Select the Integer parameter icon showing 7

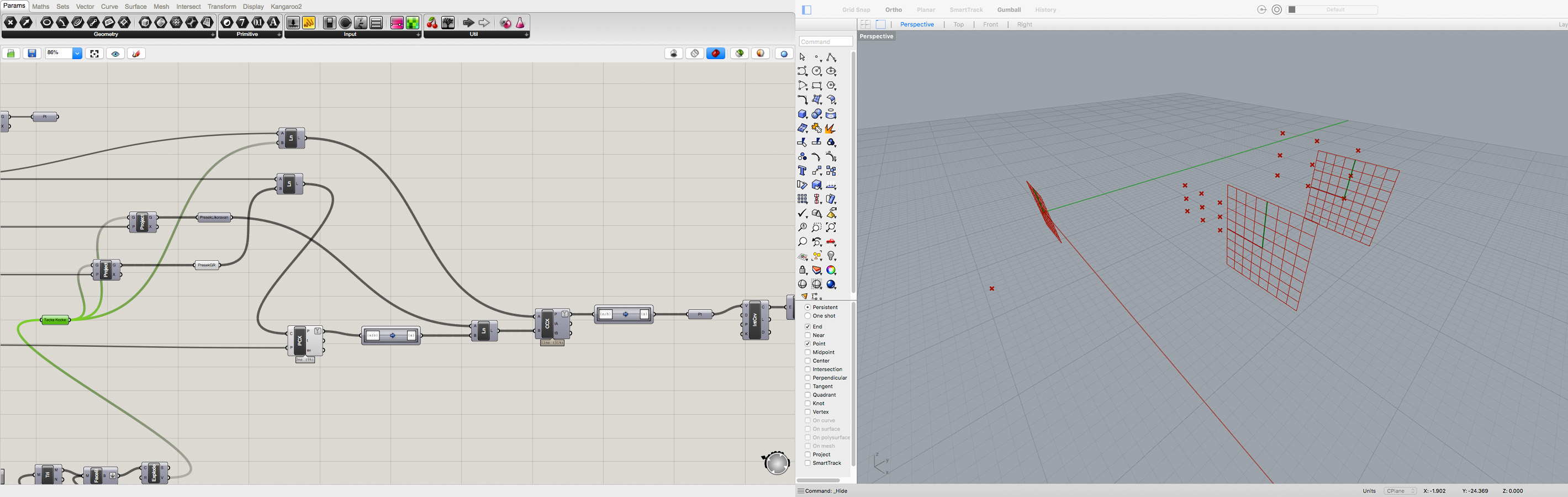pyautogui.click(x=242, y=23)
